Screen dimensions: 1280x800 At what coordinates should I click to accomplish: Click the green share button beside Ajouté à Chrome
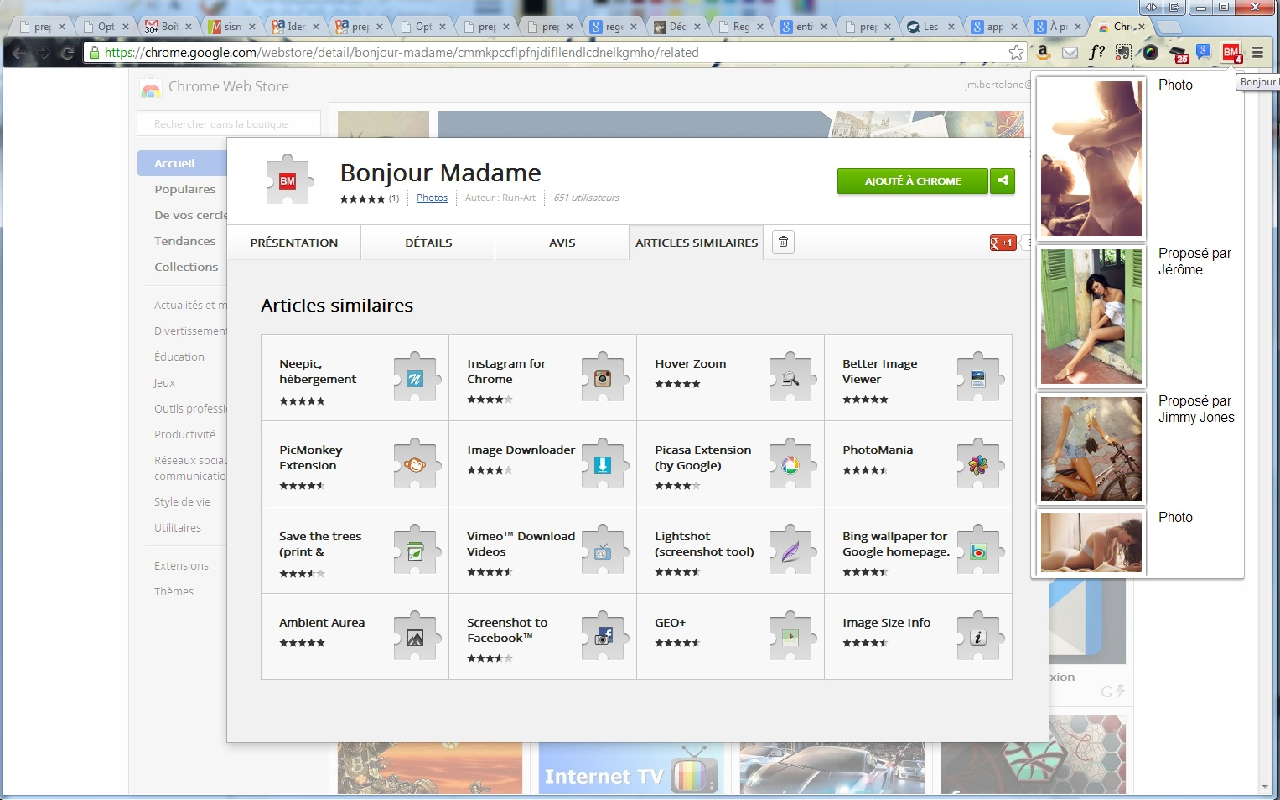1002,181
